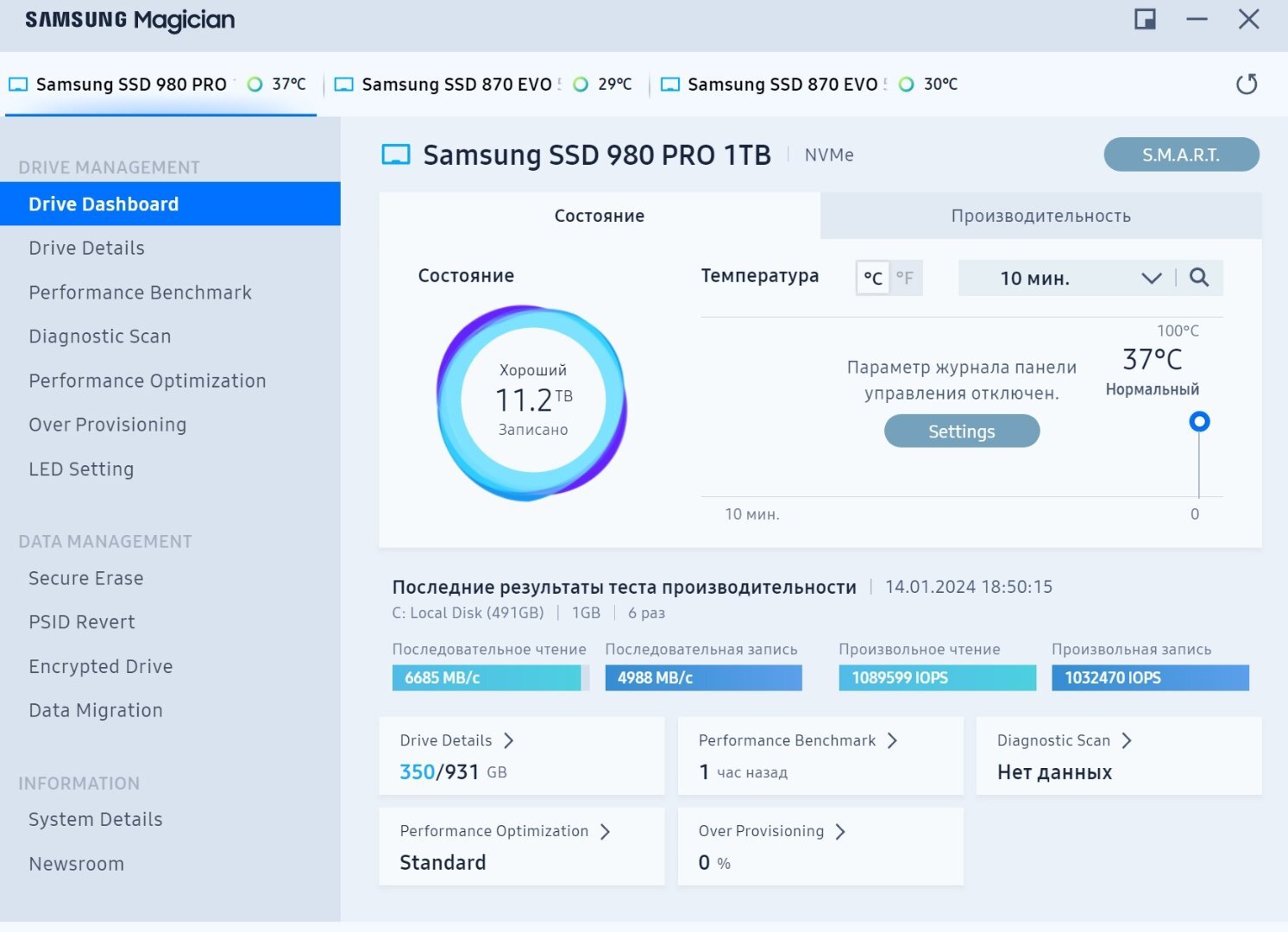
Task: Click the Нормальный temperature status text
Action: click(x=1153, y=389)
